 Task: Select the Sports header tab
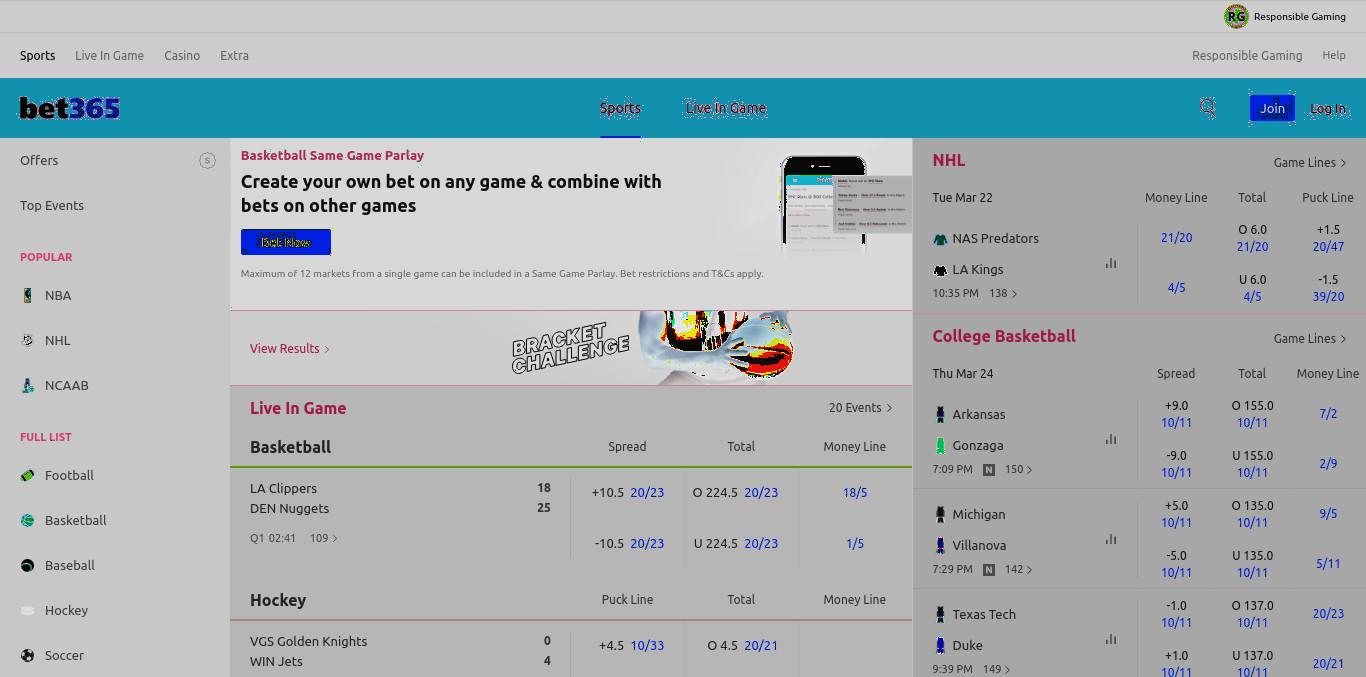[620, 108]
